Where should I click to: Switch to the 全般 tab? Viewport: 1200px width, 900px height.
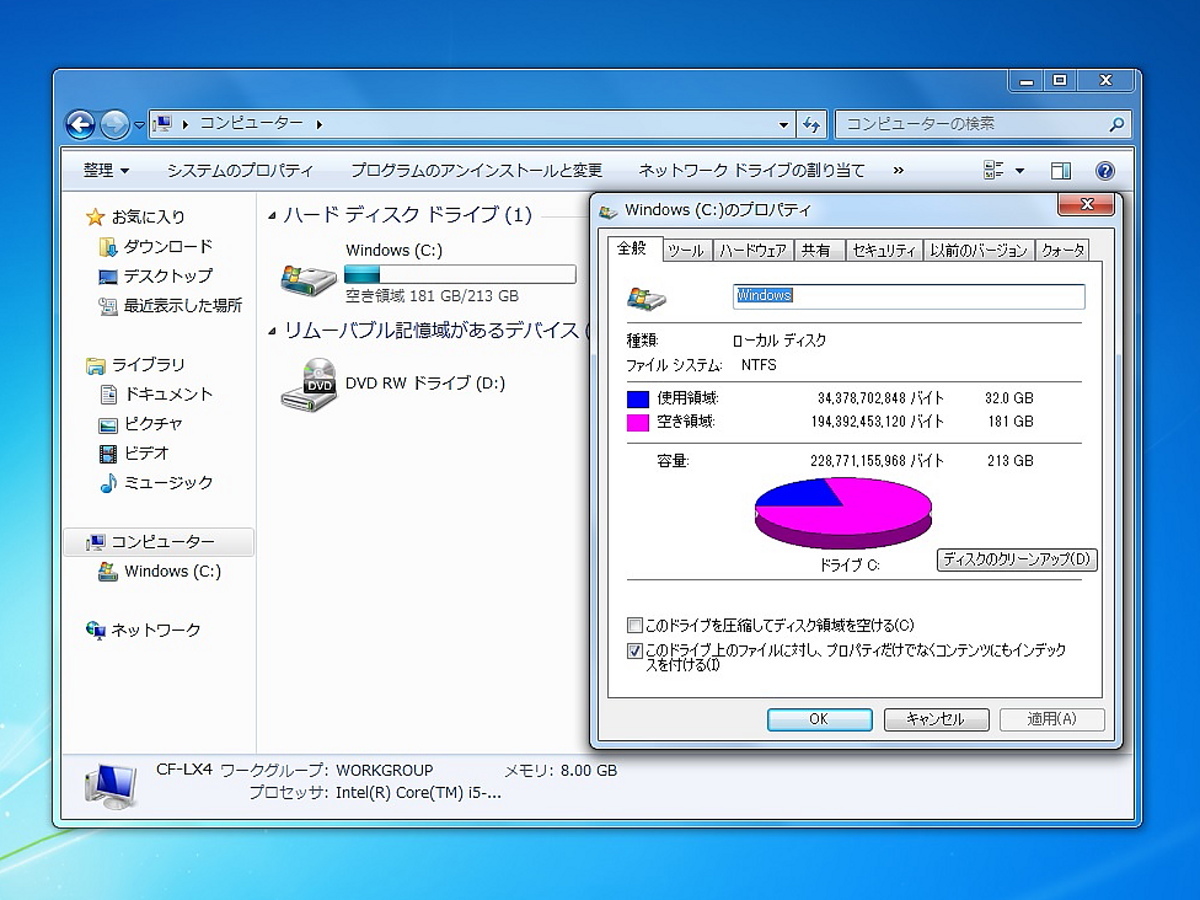point(634,249)
